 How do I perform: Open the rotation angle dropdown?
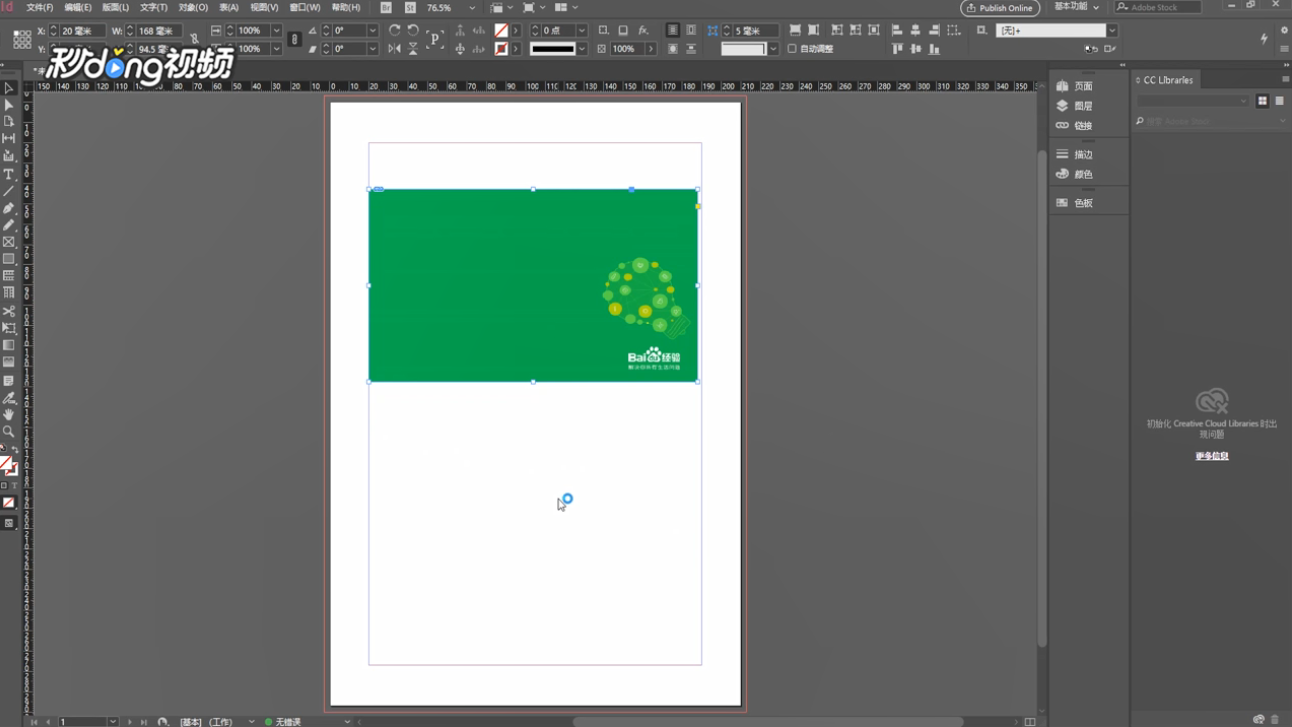coord(372,31)
